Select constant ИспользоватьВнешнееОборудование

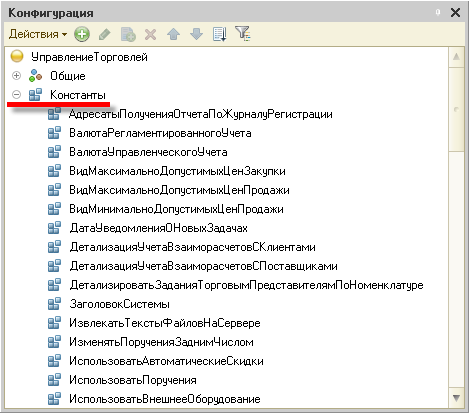click(x=165, y=399)
